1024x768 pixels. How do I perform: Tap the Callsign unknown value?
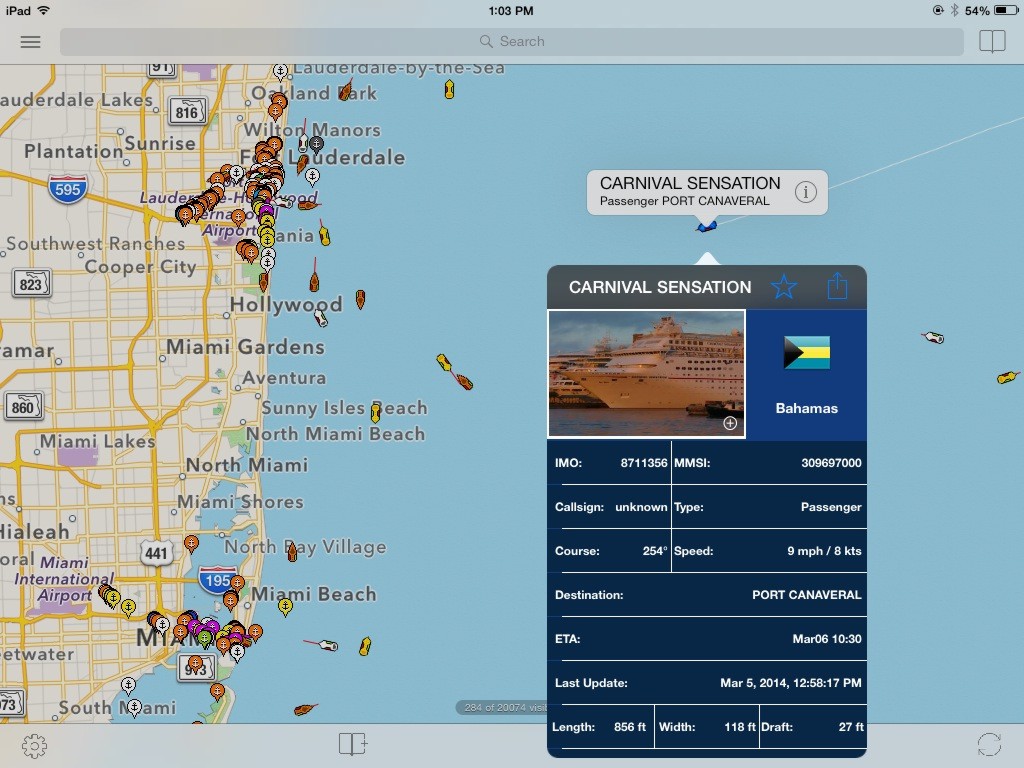[641, 507]
